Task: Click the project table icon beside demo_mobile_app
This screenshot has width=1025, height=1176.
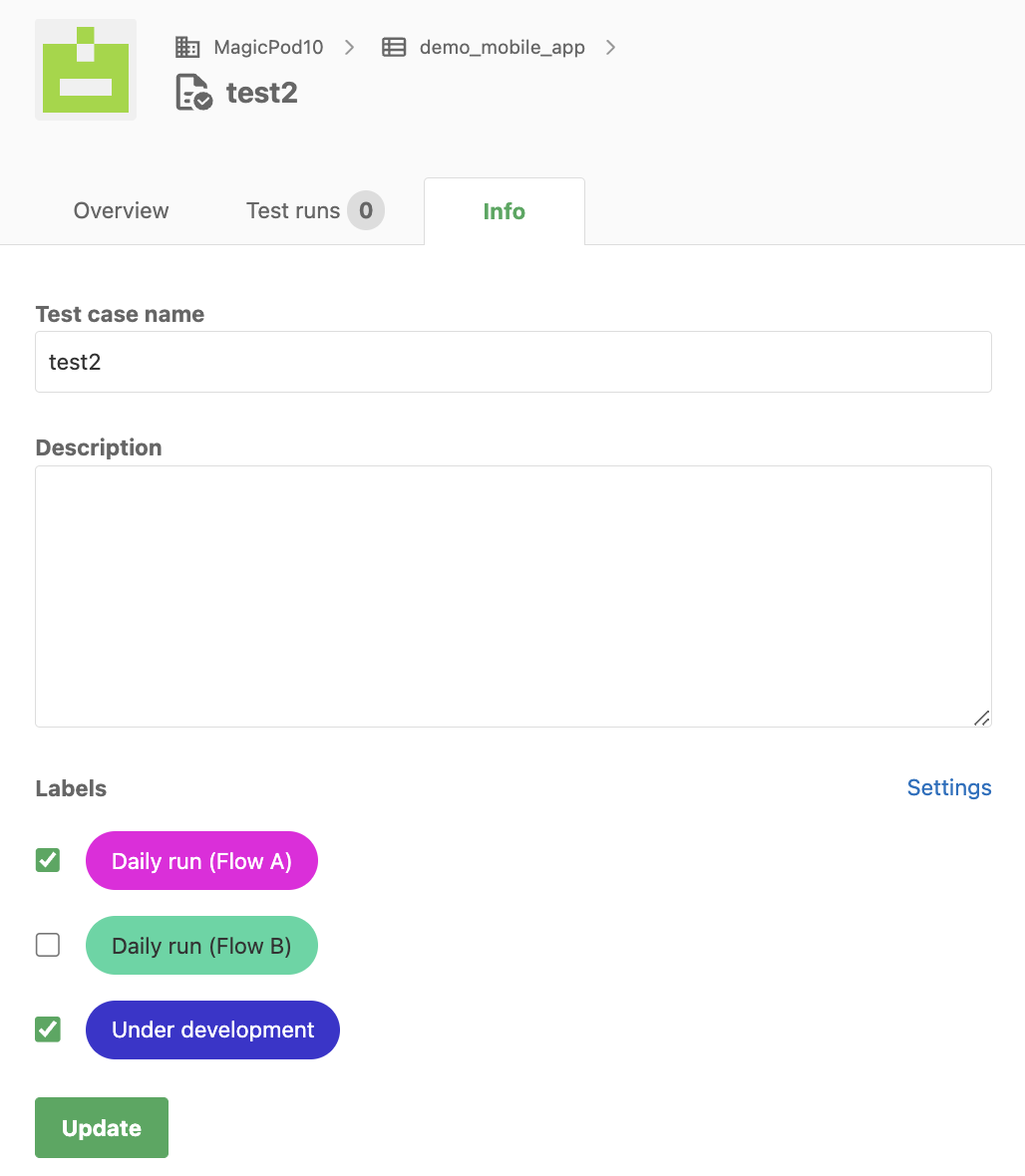Action: point(394,47)
